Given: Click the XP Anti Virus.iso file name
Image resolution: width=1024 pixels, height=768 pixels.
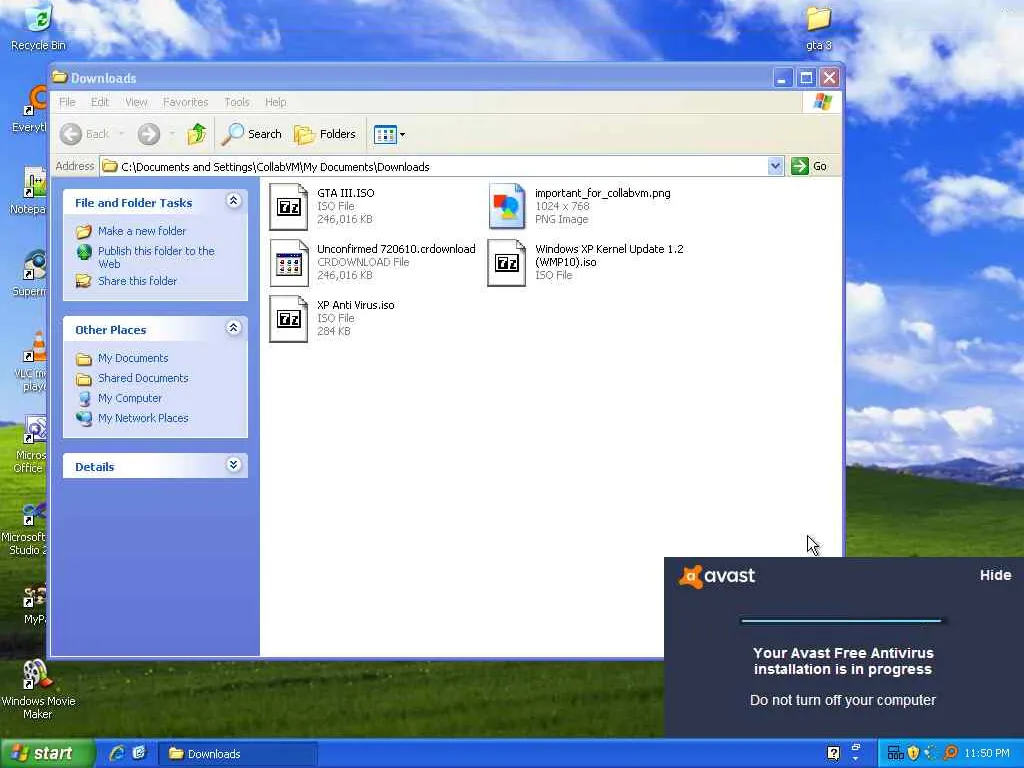Looking at the screenshot, I should coord(356,305).
